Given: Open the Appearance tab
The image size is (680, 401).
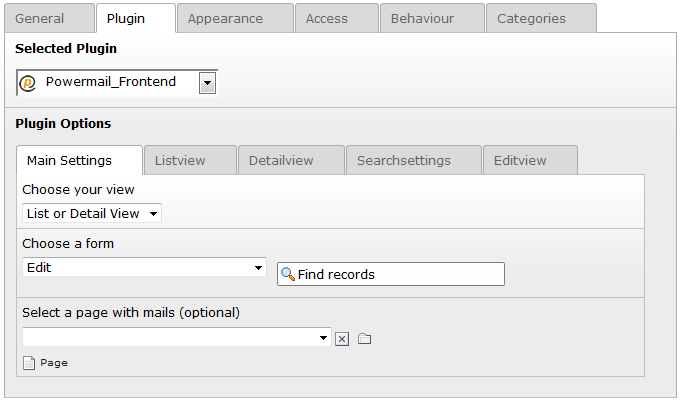Looking at the screenshot, I should [225, 18].
